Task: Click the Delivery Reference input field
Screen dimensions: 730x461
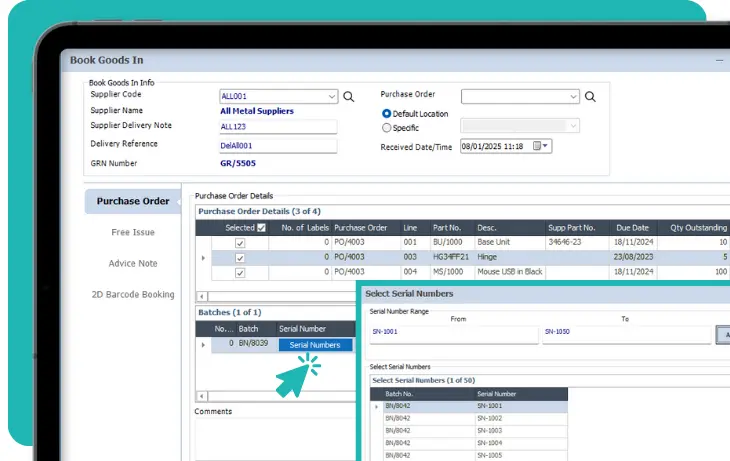Action: point(278,146)
